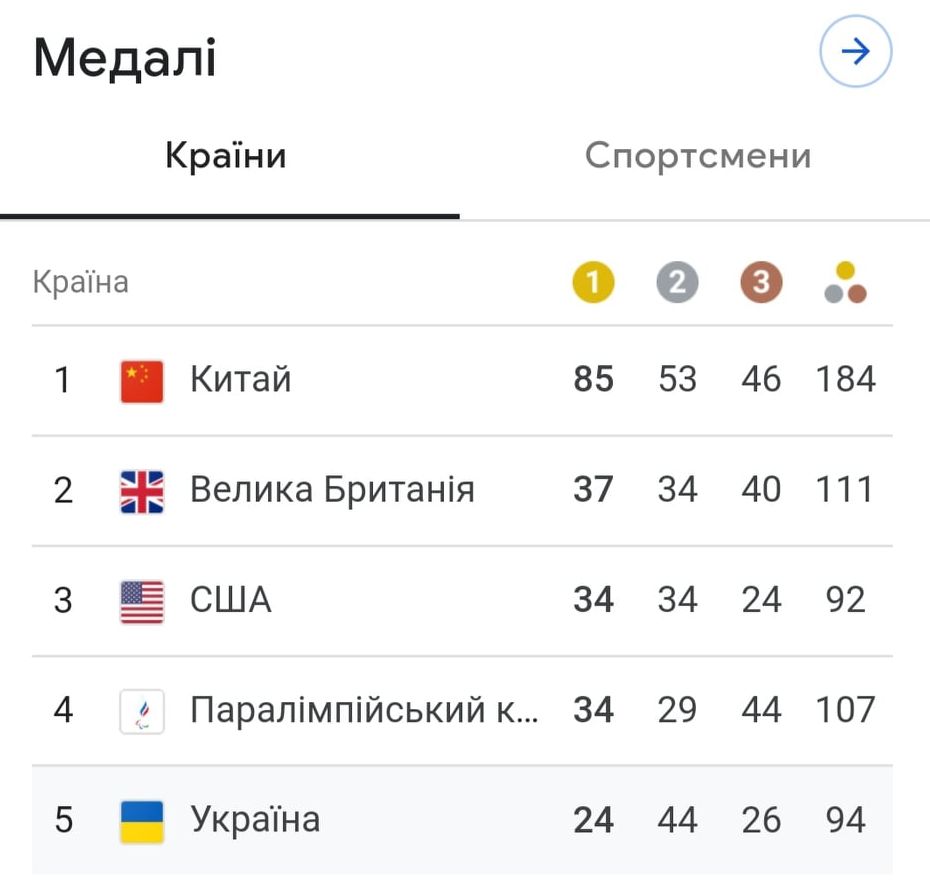The image size is (930, 885).
Task: Click the Paralympic Committee emblem icon
Action: coord(142,711)
